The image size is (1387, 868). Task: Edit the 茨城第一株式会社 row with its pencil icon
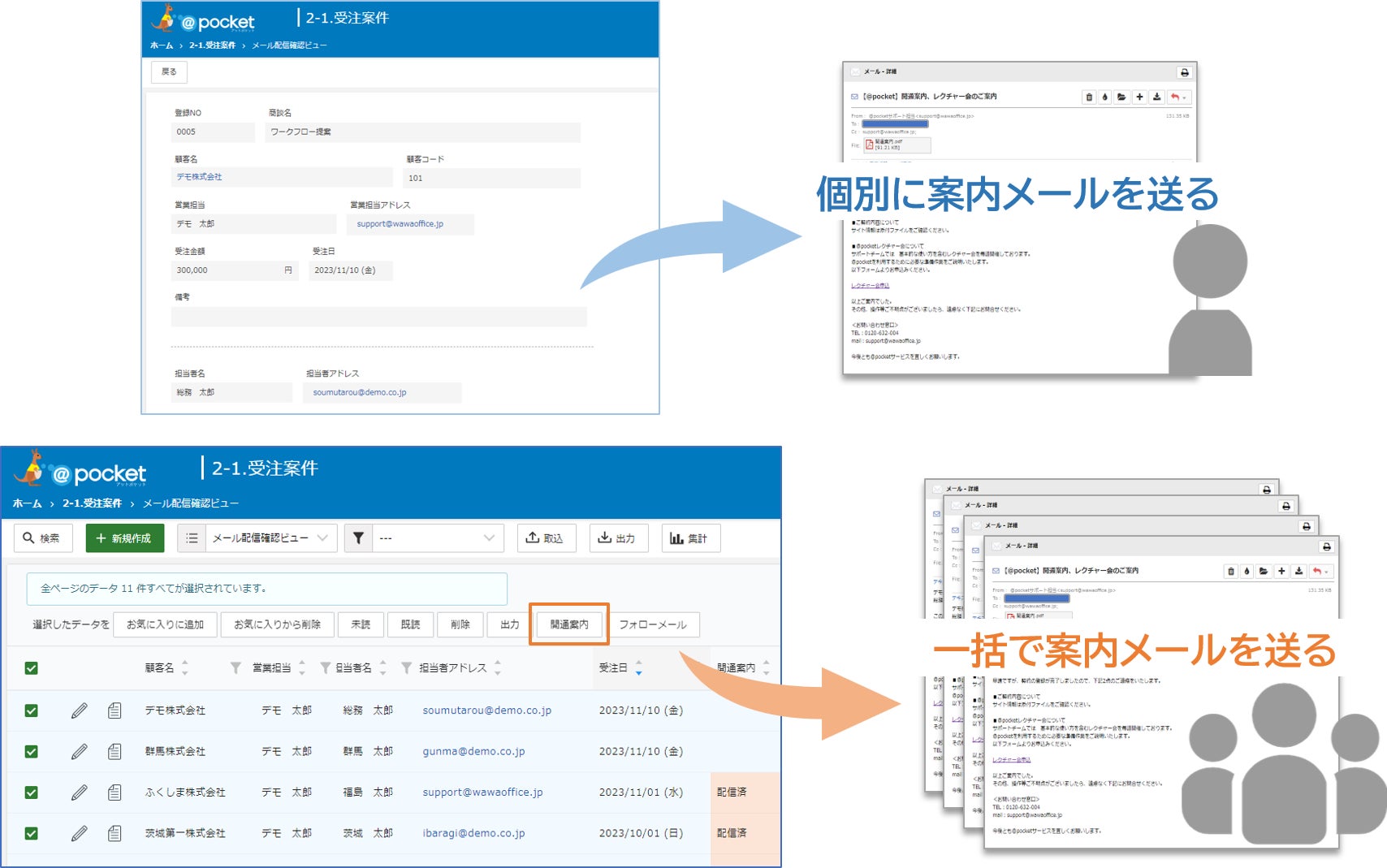pos(79,834)
